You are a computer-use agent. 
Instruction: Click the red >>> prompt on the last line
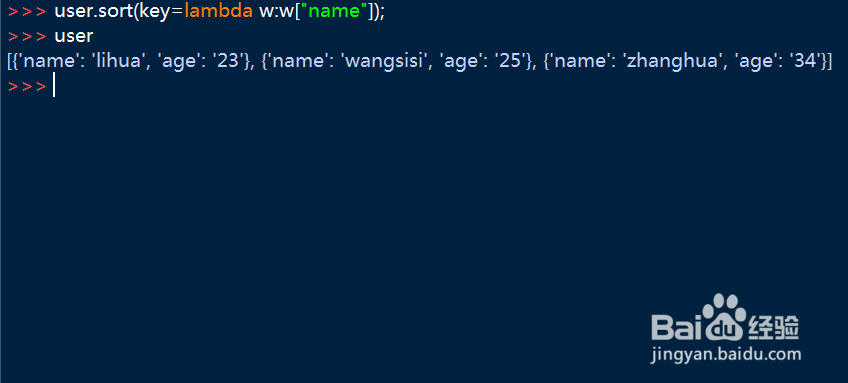click(x=27, y=87)
